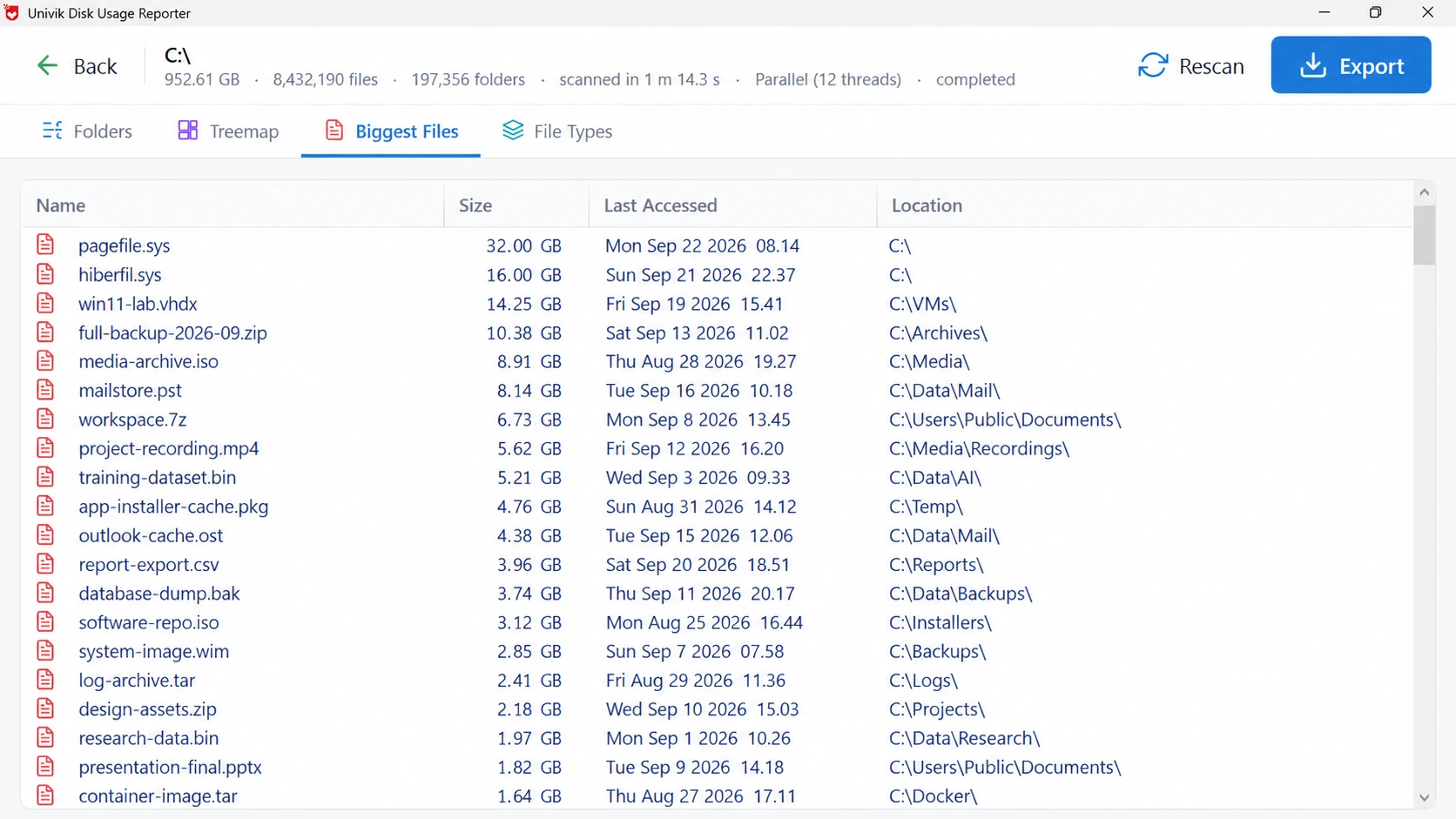1456x819 pixels.
Task: Select the app-installer-cache.pkg file name
Action: tap(173, 507)
